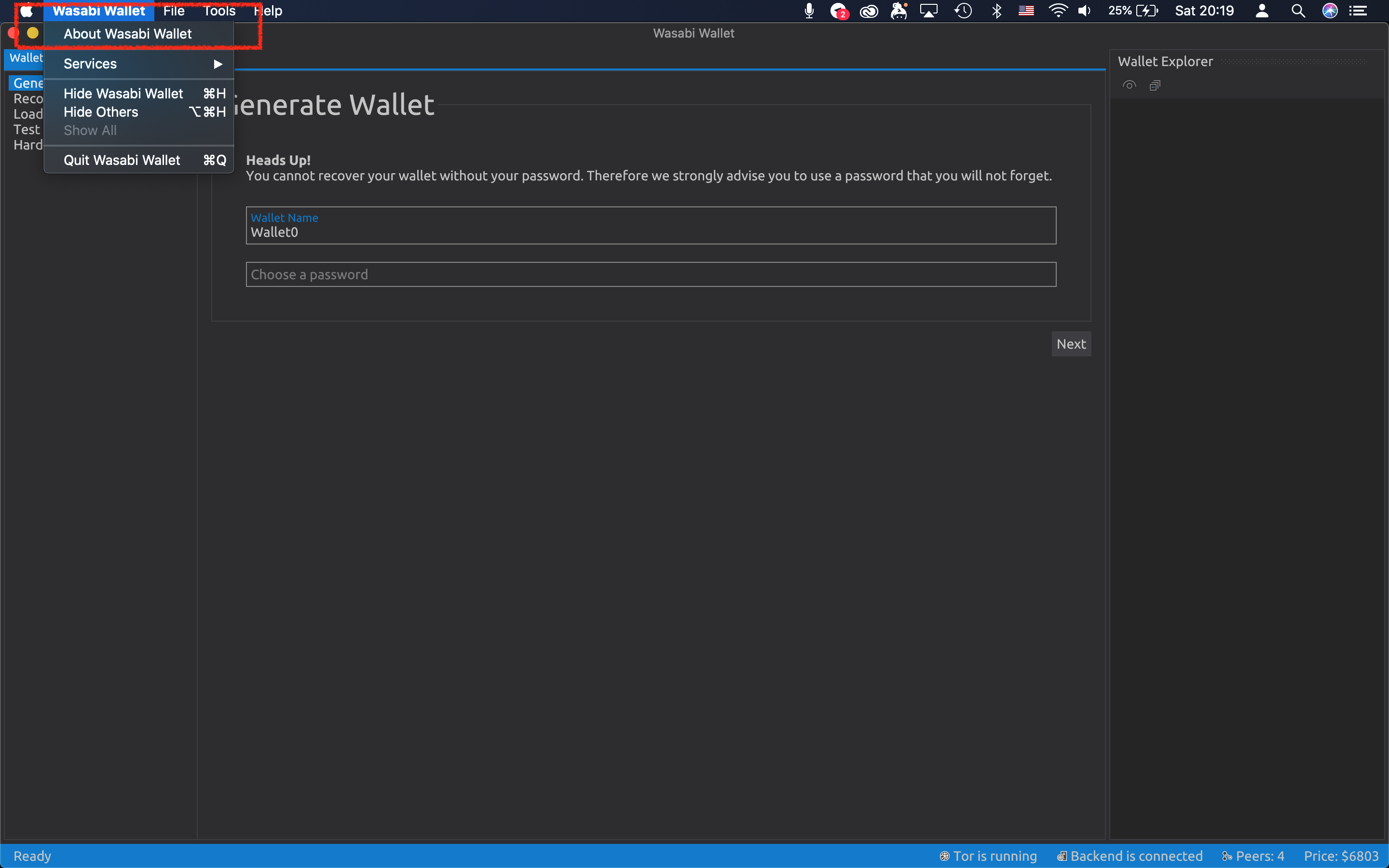Click the Price status text
The image size is (1389, 868).
(1341, 856)
